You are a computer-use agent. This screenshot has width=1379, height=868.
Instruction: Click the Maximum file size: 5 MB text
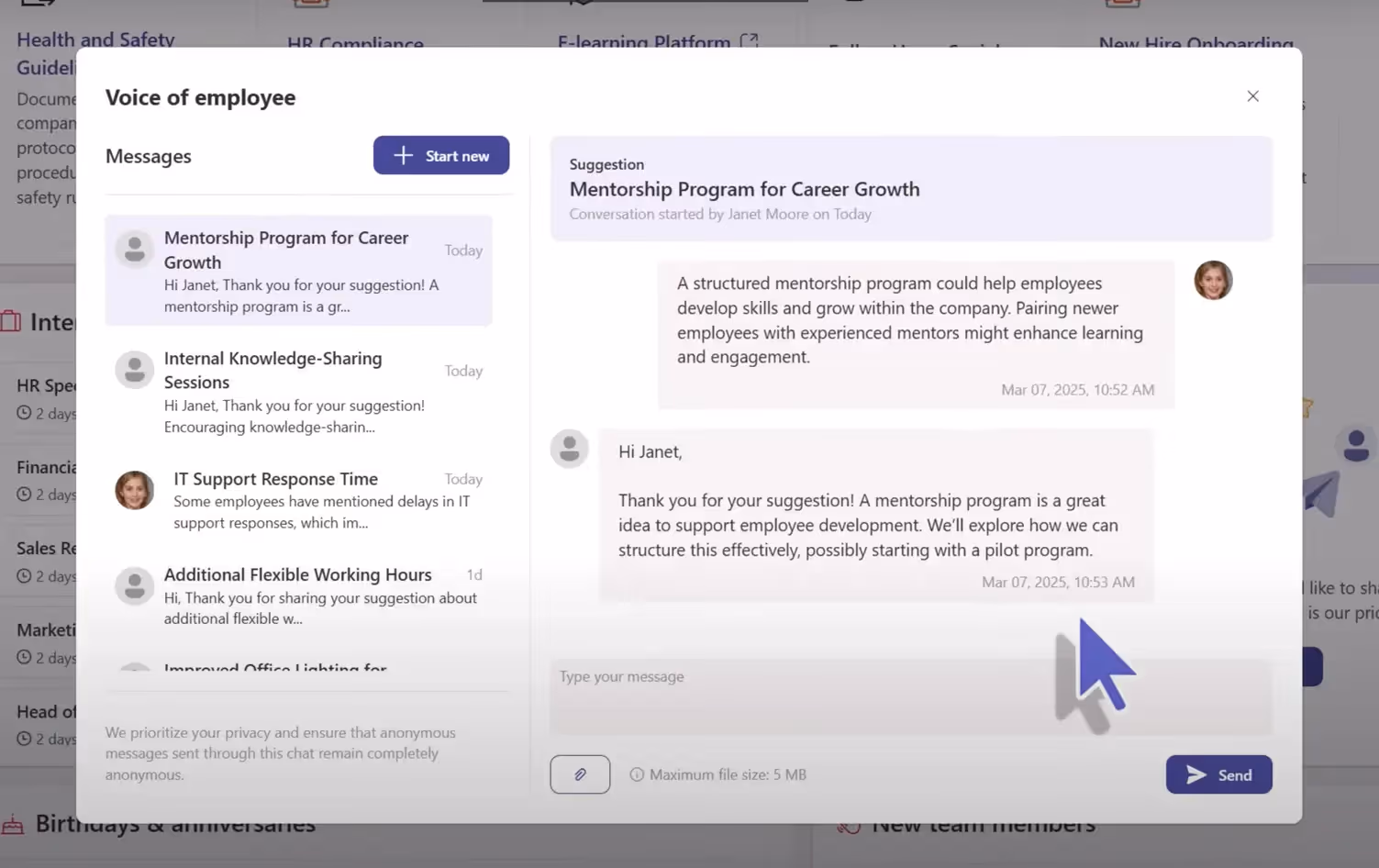[728, 774]
